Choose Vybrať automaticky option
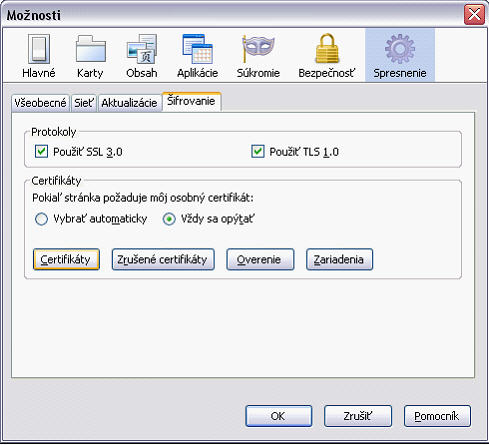Image resolution: width=489 pixels, height=445 pixels. coord(41,219)
